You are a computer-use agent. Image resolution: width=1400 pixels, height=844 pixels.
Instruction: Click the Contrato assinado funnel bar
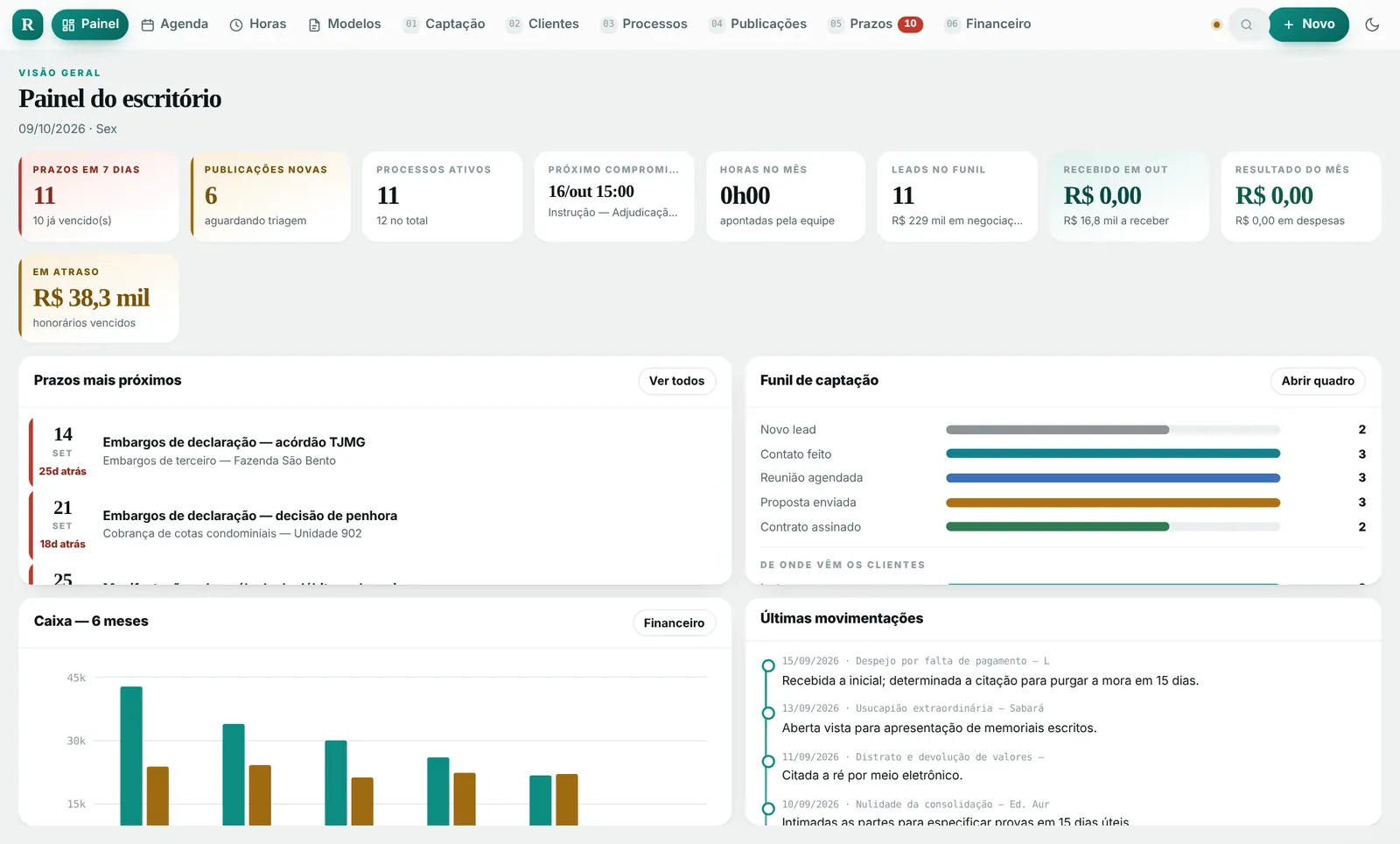1113,527
